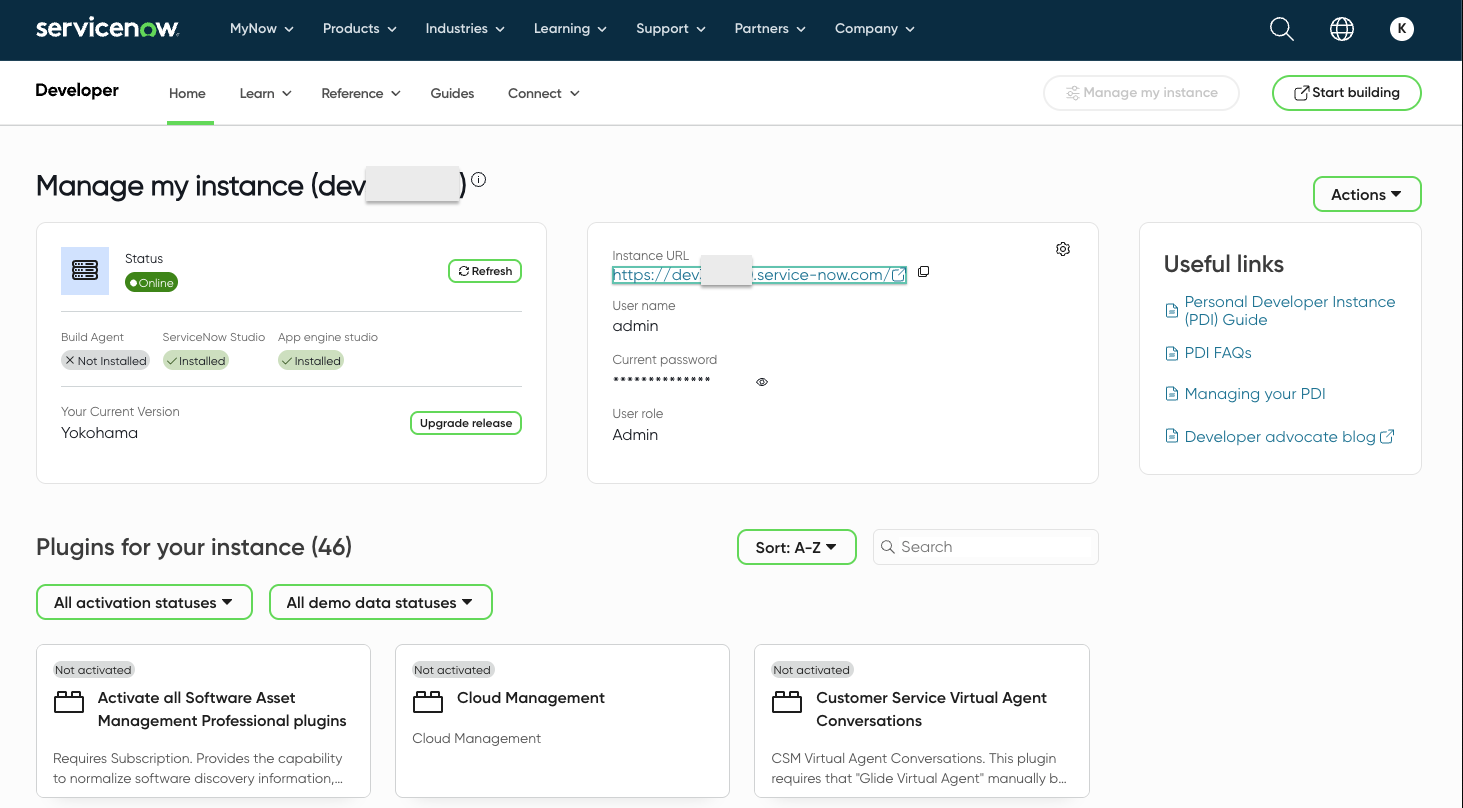Click the Start building button
The image size is (1463, 808).
1346,93
